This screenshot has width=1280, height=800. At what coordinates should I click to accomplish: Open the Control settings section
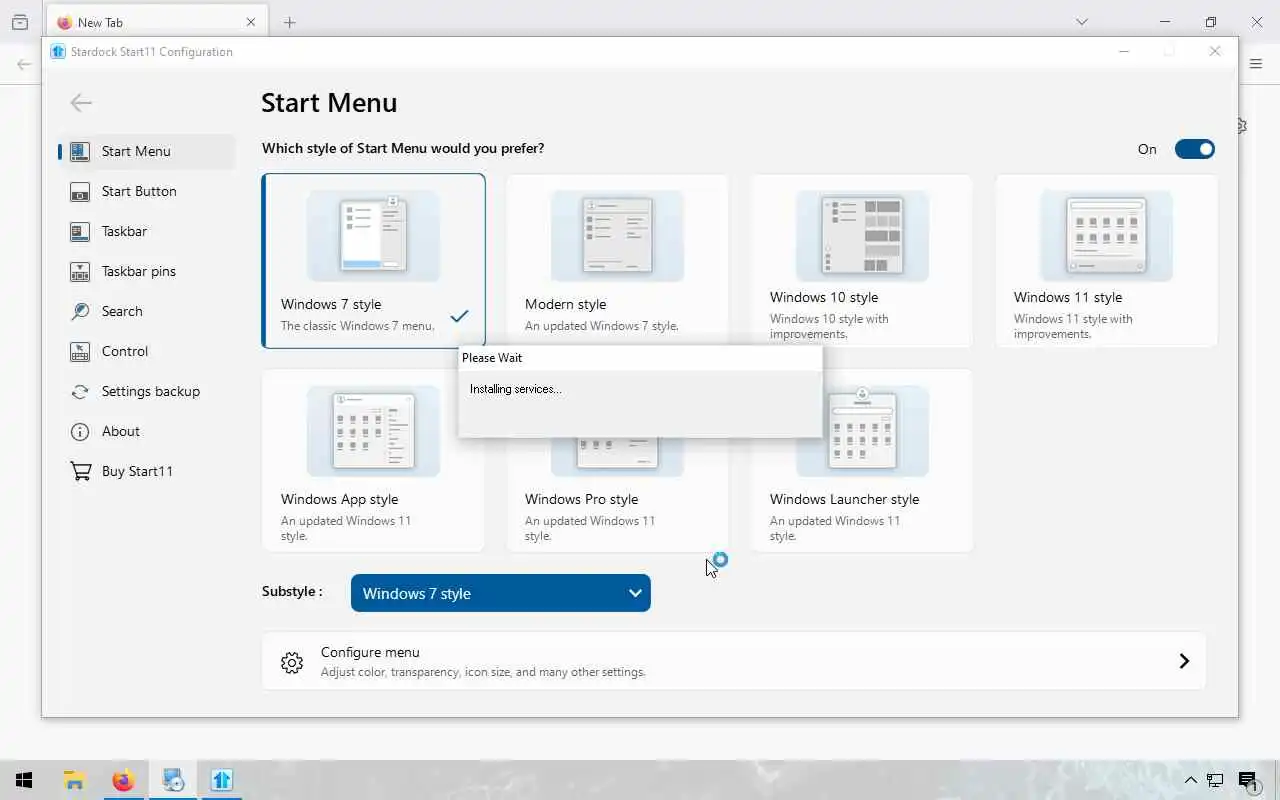coord(146,351)
